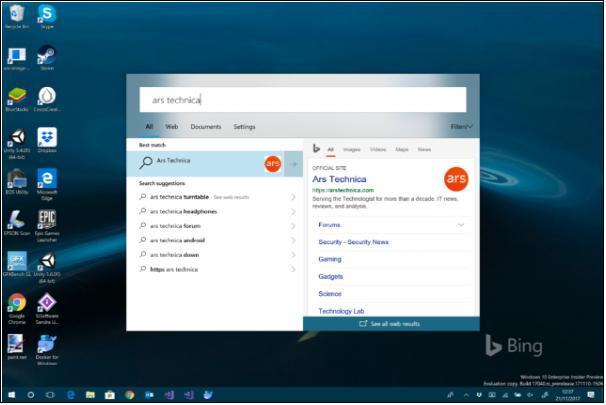This screenshot has height=405, width=606.
Task: Launch the Epic Games Launcher shortcut
Action: [x=47, y=226]
